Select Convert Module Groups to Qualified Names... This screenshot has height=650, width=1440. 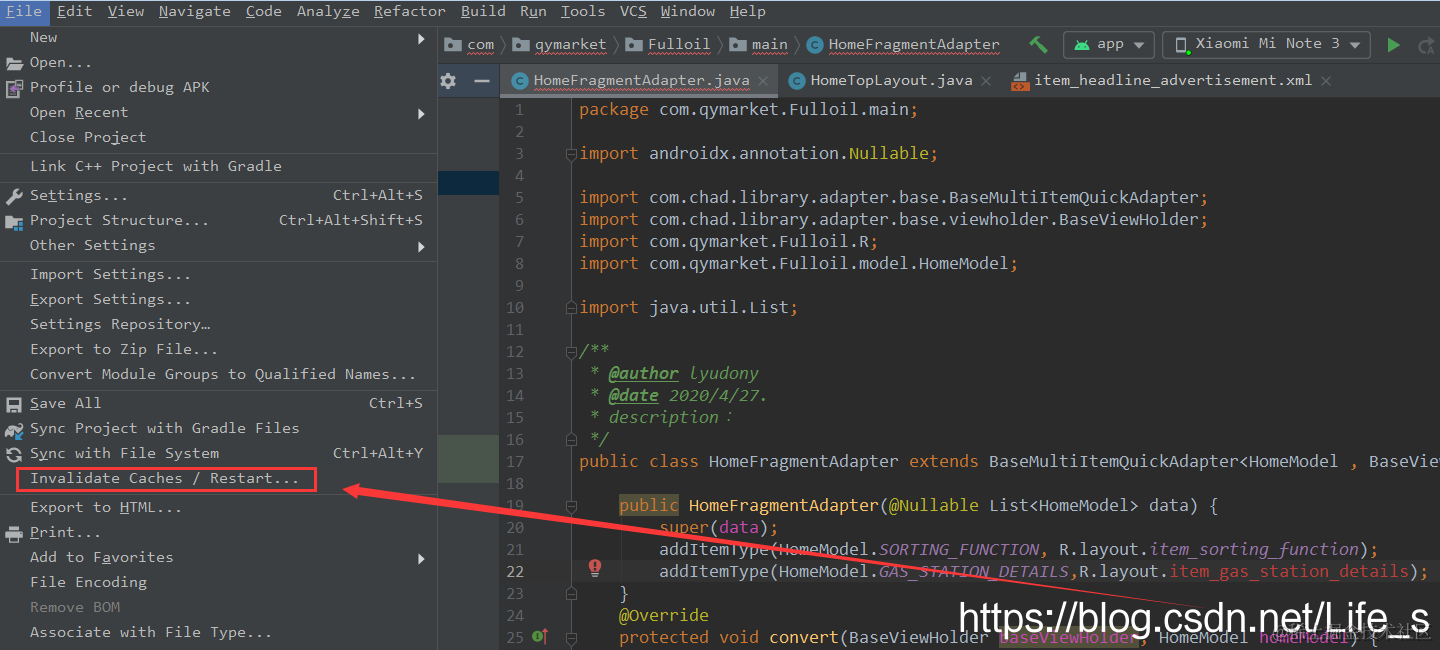pos(223,375)
